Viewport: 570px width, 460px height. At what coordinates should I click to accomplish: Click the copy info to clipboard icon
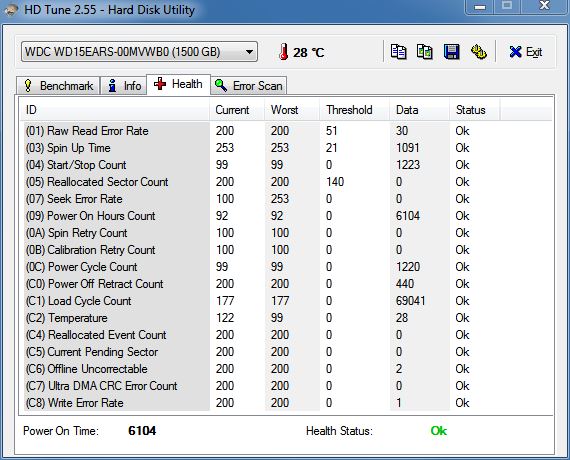[399, 52]
